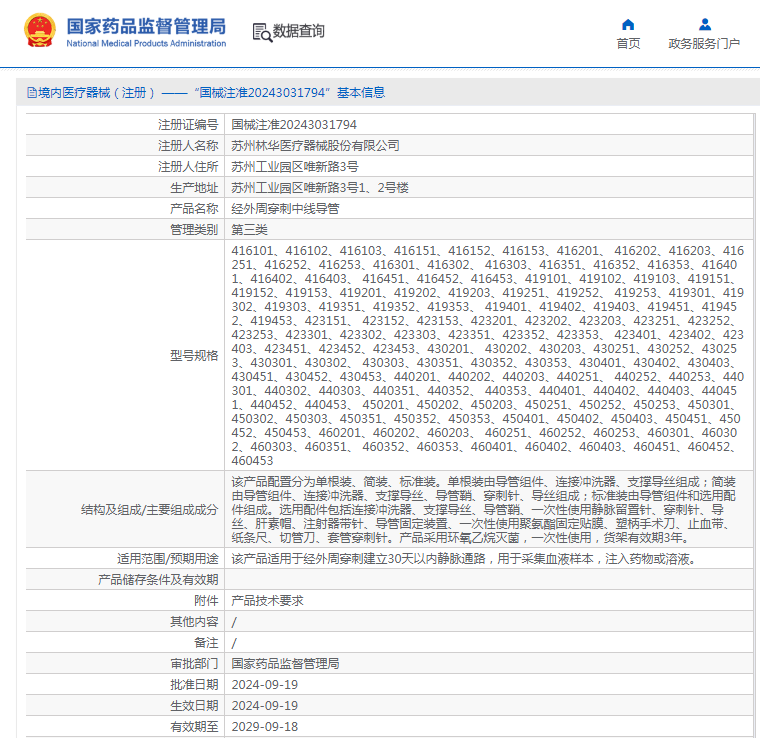
Task: Click the 型号规格 row label
Action: point(194,356)
